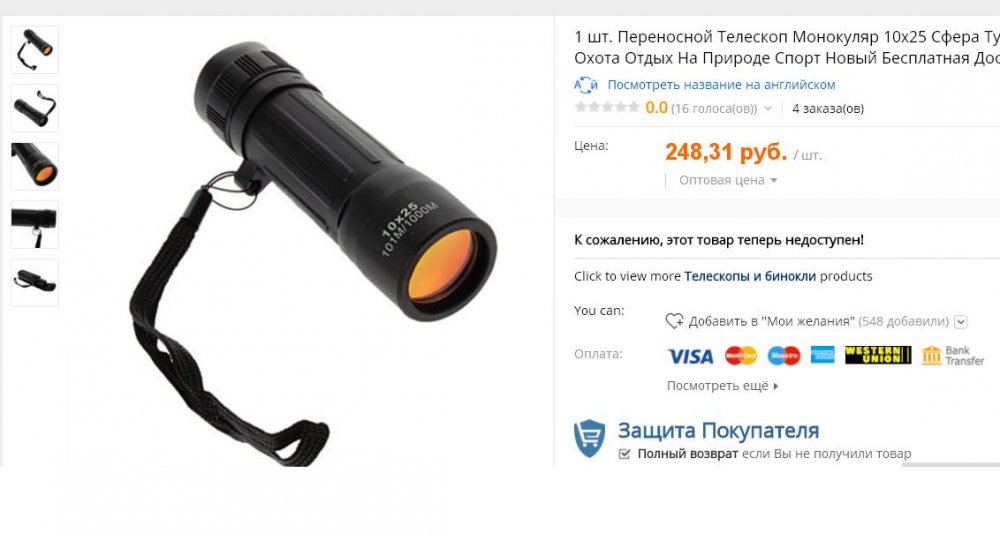This screenshot has width=1000, height=533.
Task: Select the American Express payment icon
Action: tap(823, 355)
